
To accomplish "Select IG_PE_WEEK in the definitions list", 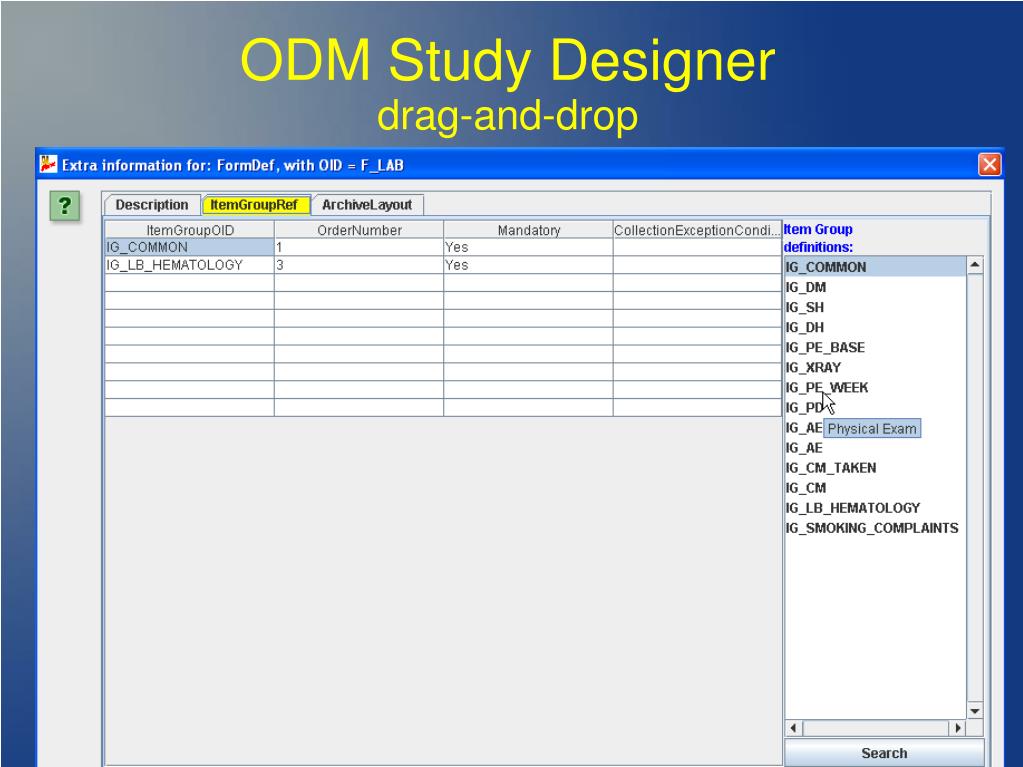I will tap(875, 387).
